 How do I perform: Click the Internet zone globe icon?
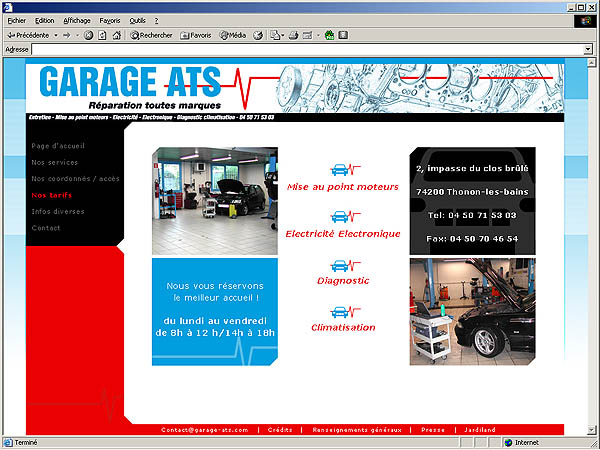508,443
